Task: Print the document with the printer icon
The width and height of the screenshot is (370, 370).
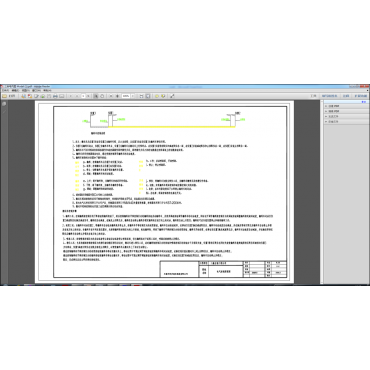Action: pos(55,96)
